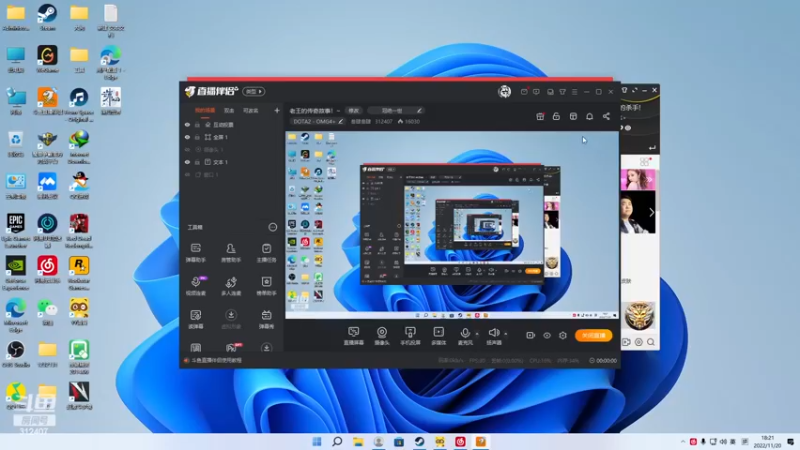Screen dimensions: 800x450
Task: Add a 摄像头 camera source
Action: pos(382,336)
